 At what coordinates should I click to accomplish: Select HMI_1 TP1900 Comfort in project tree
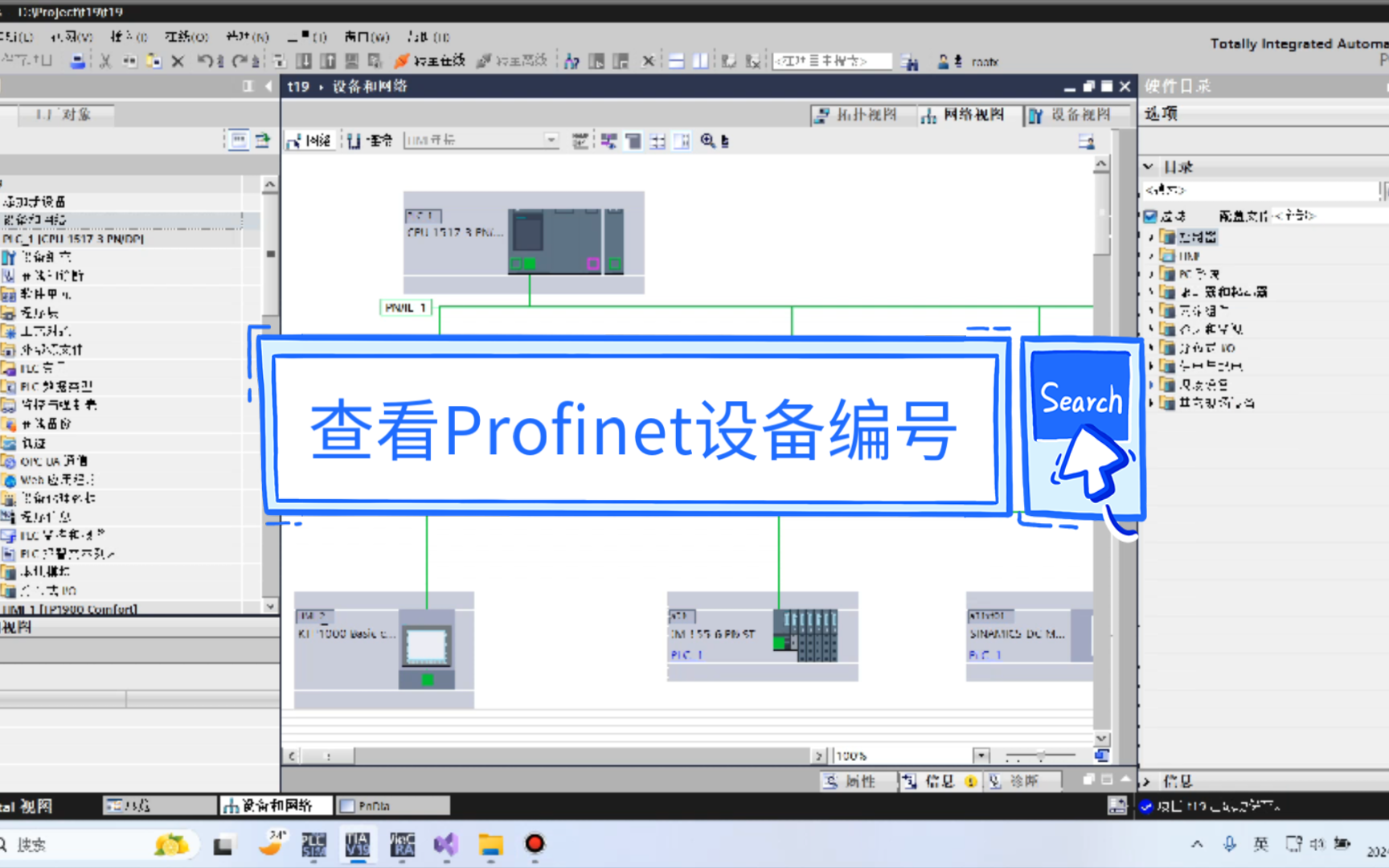point(69,609)
